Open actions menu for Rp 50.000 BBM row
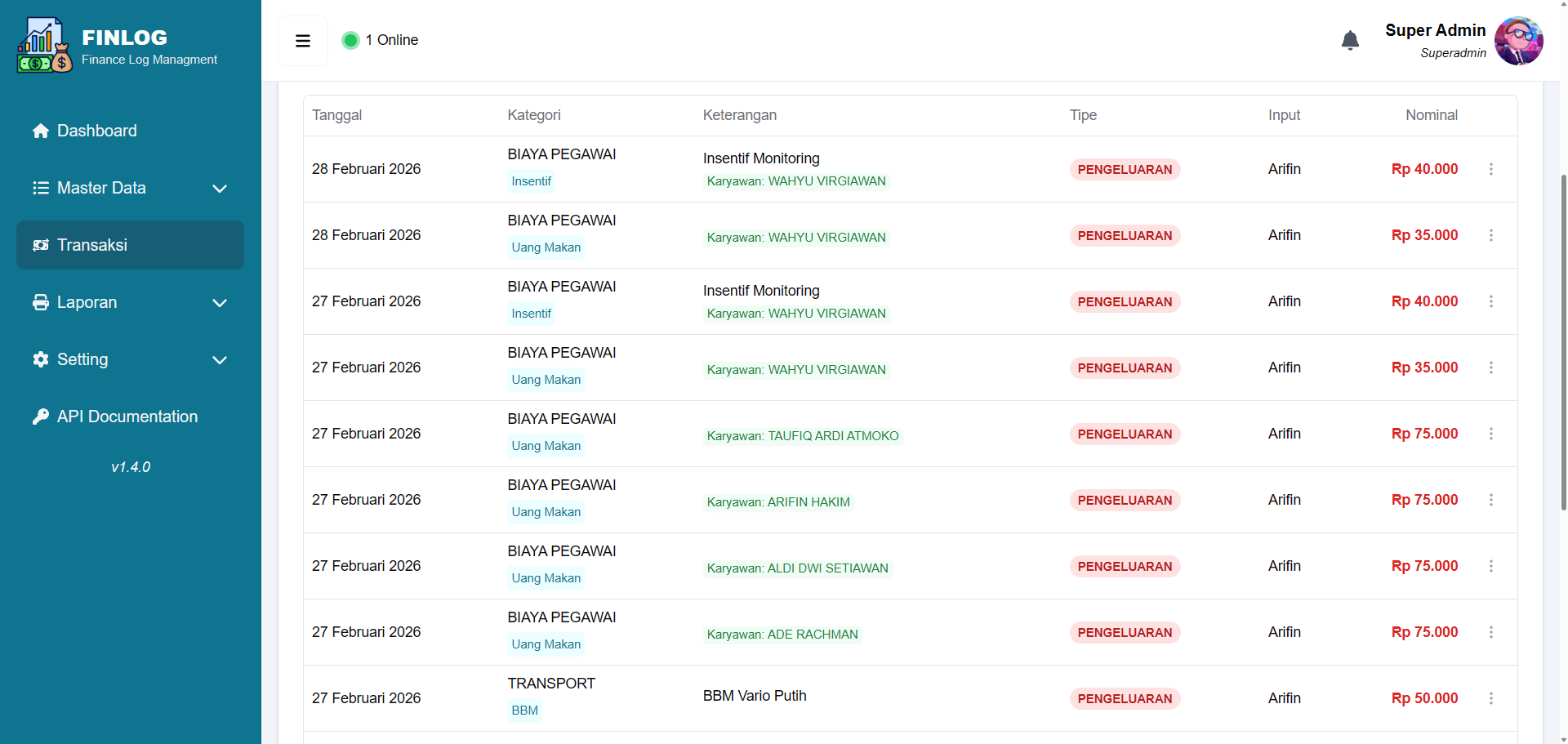 1490,698
